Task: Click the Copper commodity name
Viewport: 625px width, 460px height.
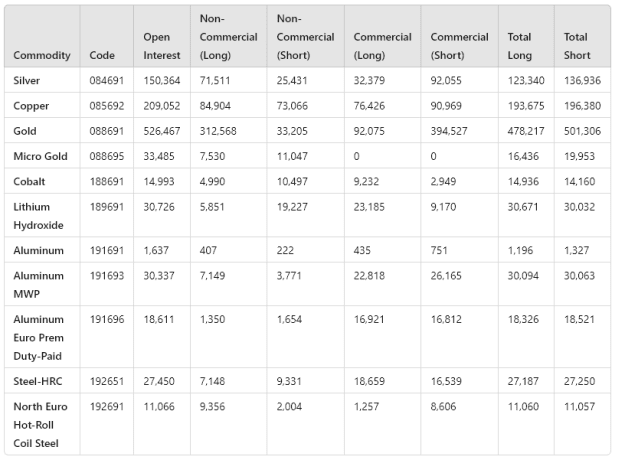Action: point(31,106)
